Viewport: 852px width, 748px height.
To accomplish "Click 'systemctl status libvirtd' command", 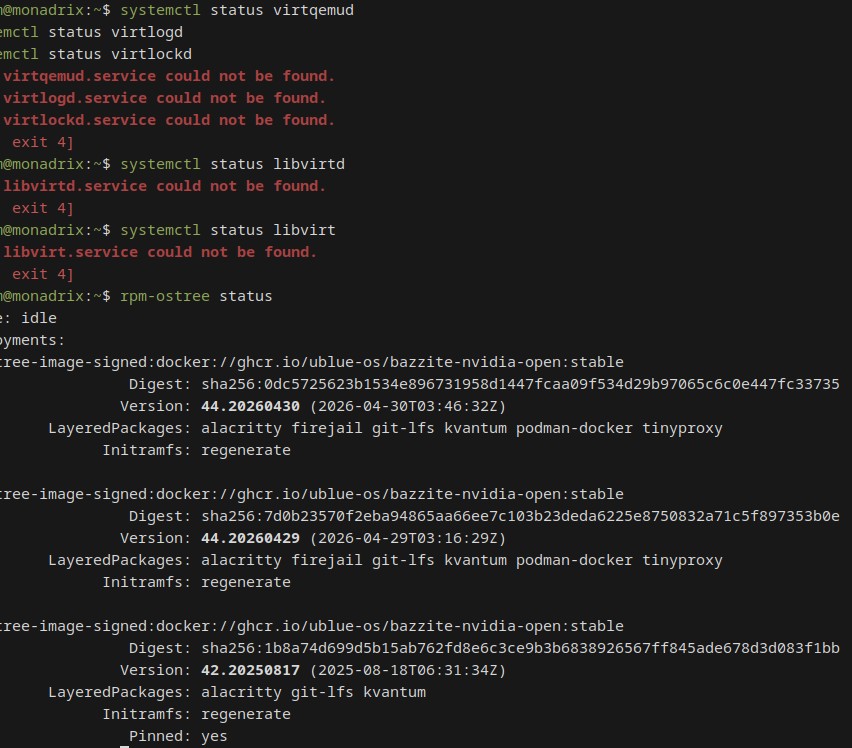I will [233, 164].
